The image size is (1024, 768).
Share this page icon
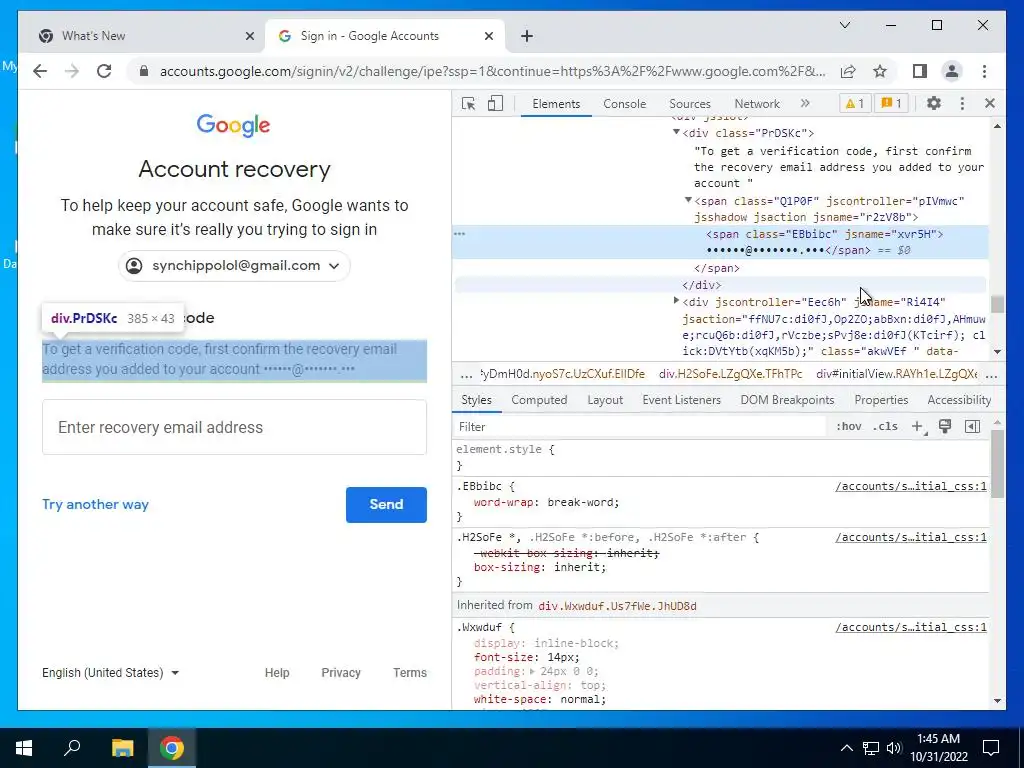[x=848, y=71]
